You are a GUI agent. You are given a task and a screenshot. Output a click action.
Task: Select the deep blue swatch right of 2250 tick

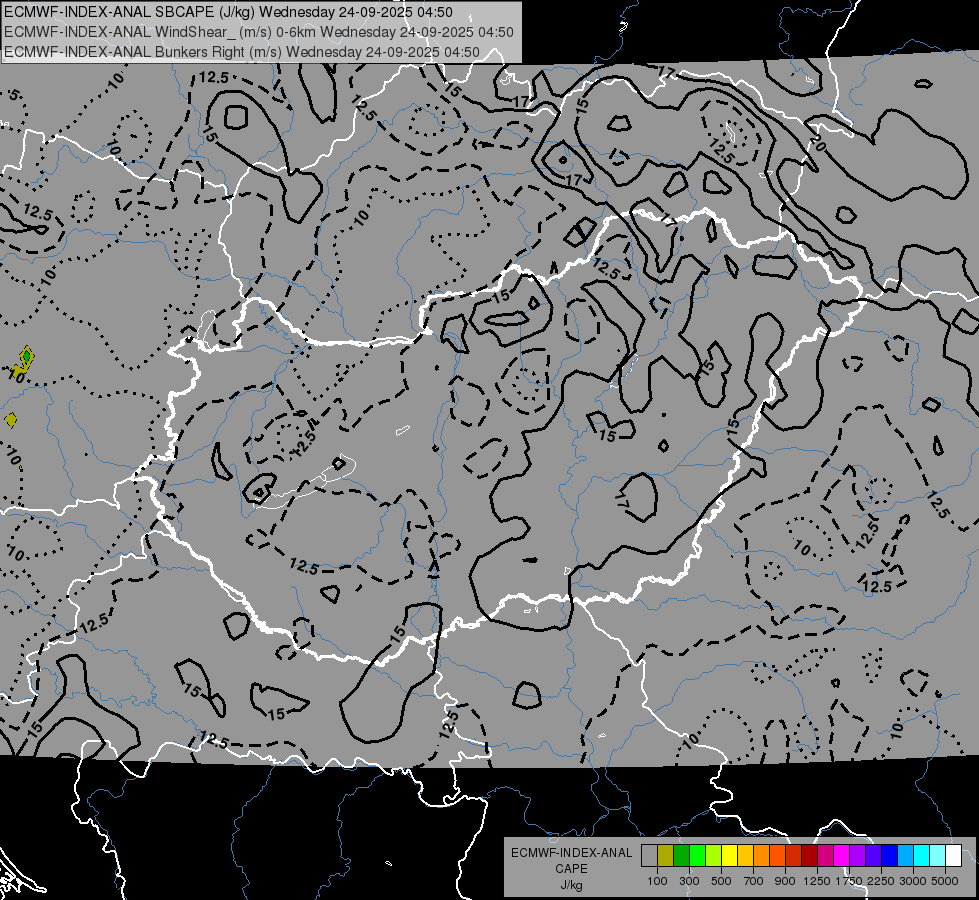(890, 856)
